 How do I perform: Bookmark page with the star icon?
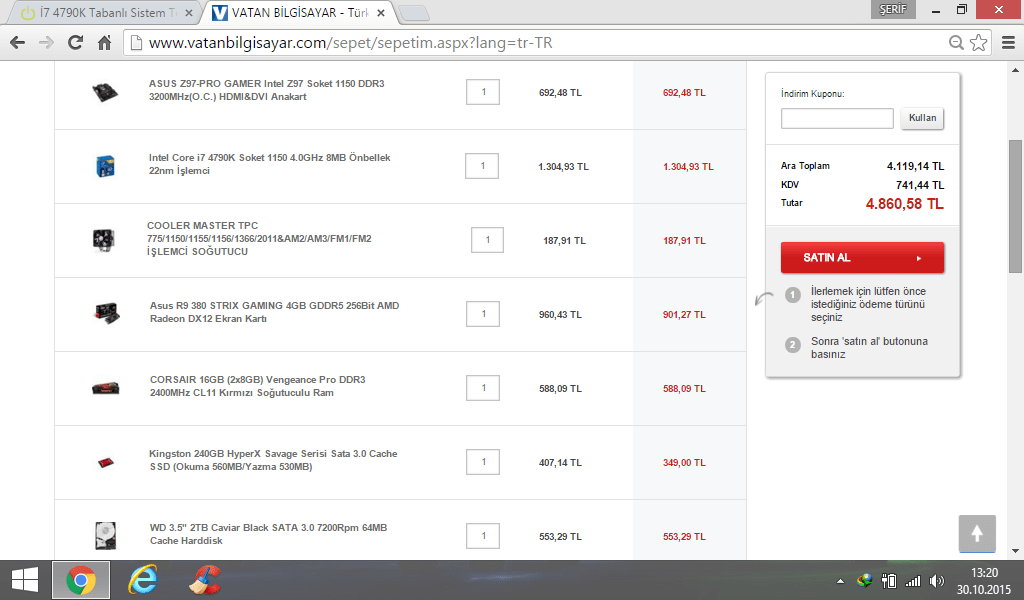click(x=978, y=42)
